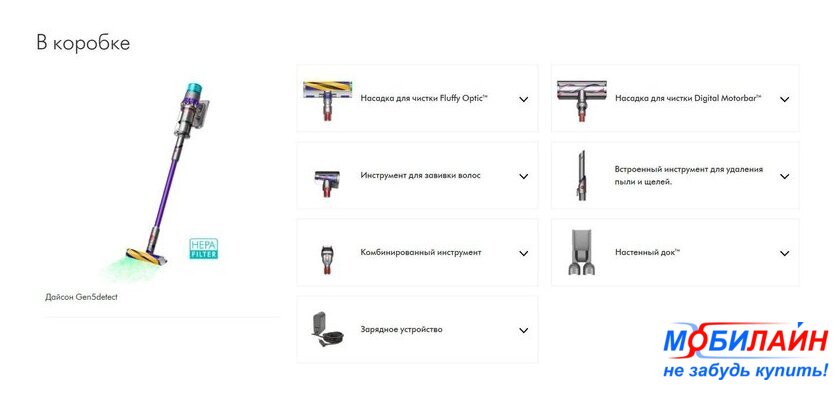
Task: Click the charger device image
Action: tap(328, 330)
